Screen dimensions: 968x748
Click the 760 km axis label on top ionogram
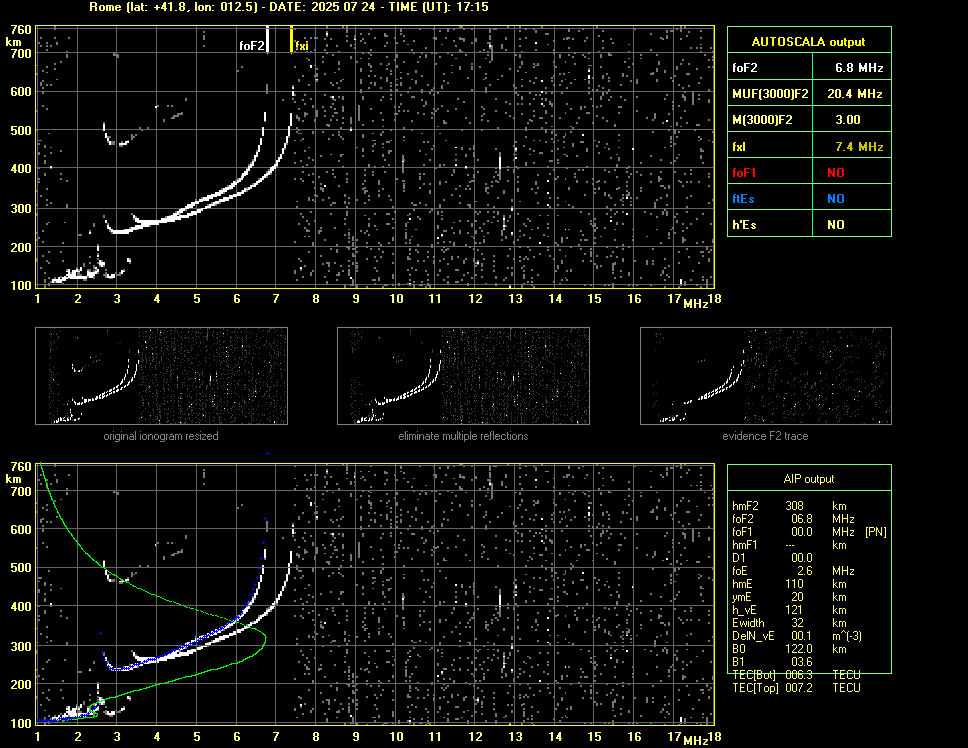coord(20,29)
